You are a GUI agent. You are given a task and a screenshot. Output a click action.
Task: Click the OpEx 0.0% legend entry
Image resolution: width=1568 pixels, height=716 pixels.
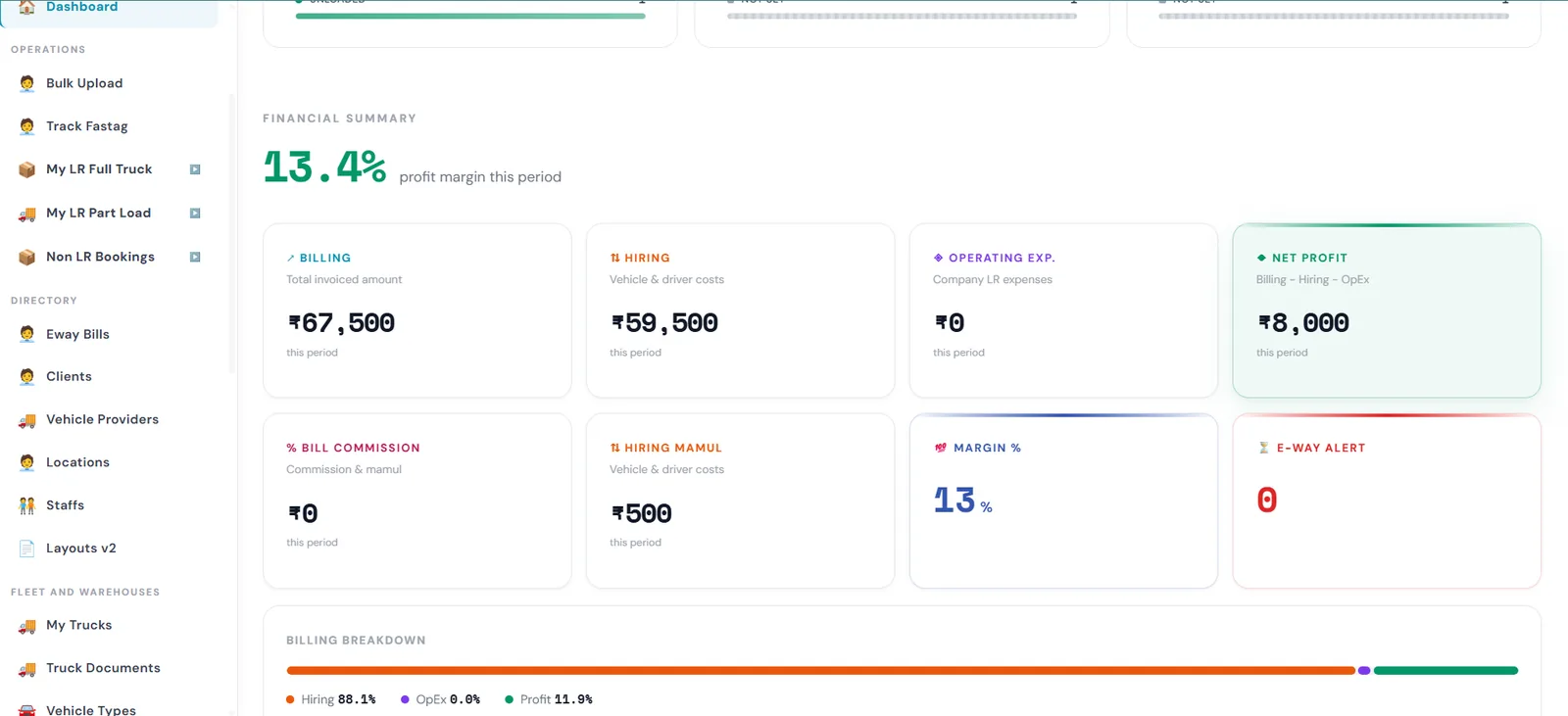click(x=440, y=699)
